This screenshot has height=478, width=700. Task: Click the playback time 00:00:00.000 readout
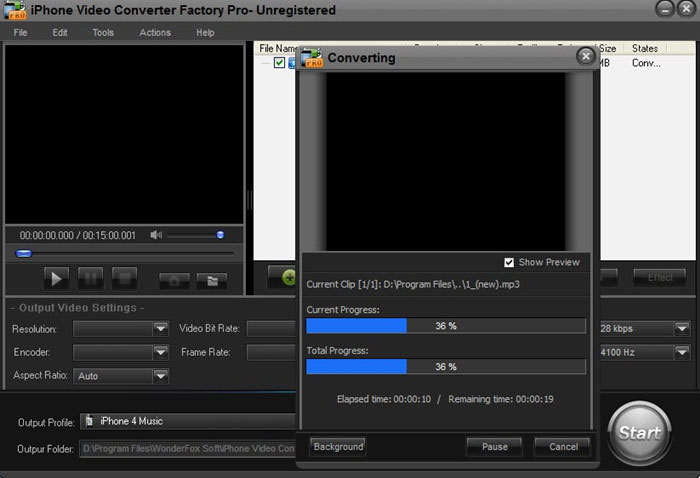[46, 235]
